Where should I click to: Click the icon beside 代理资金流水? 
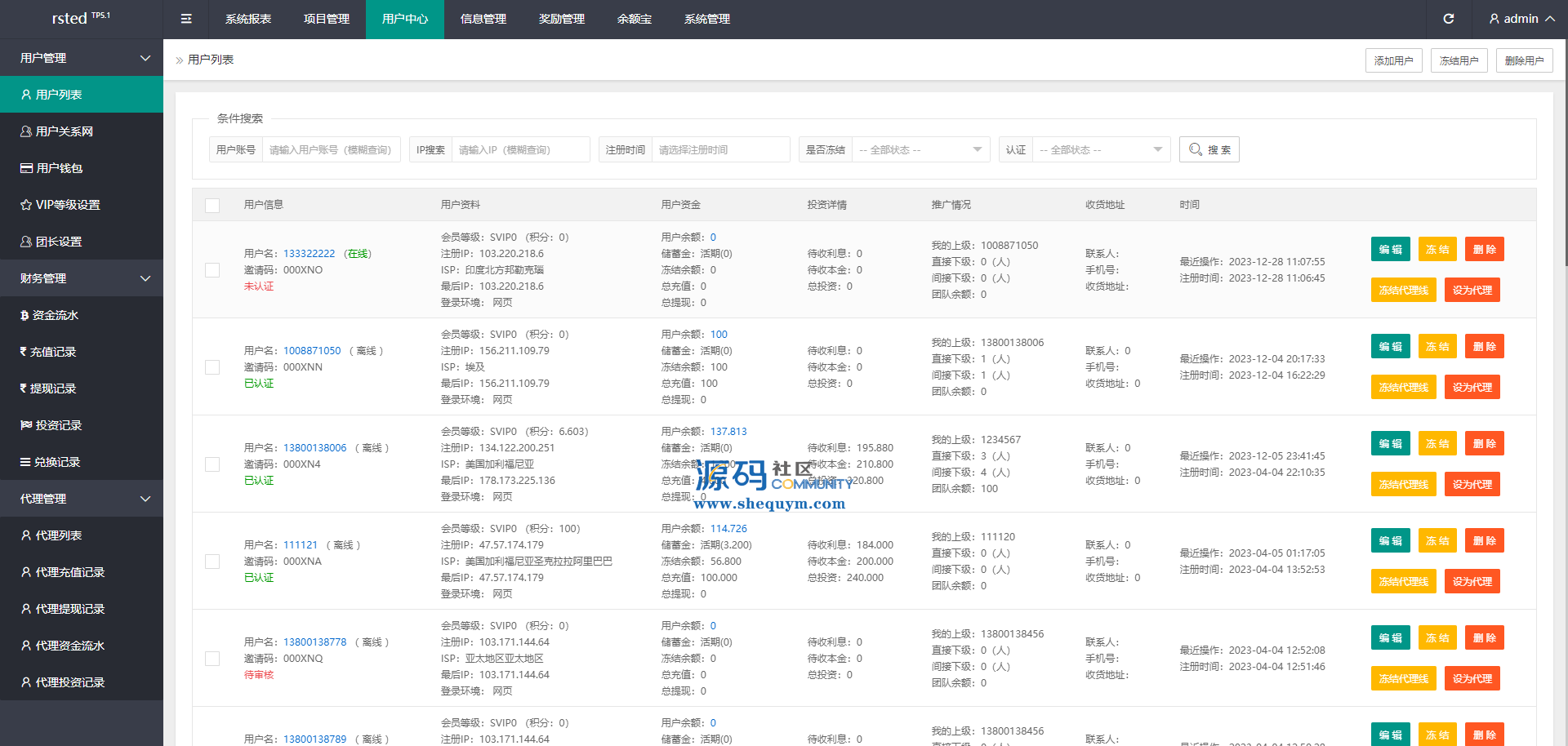[x=26, y=646]
